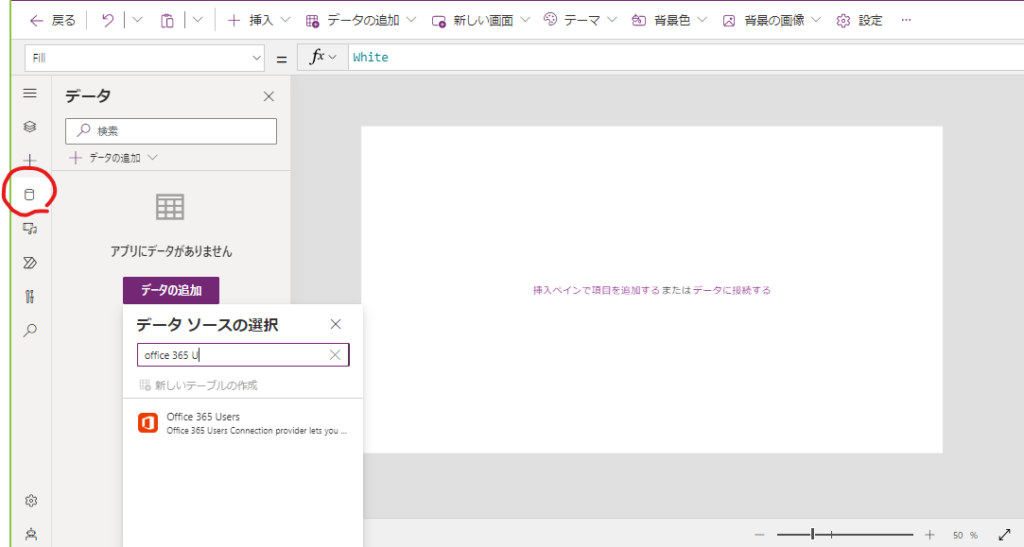This screenshot has height=547, width=1024.
Task: Click the fit to window expand icon
Action: pos(1004,535)
